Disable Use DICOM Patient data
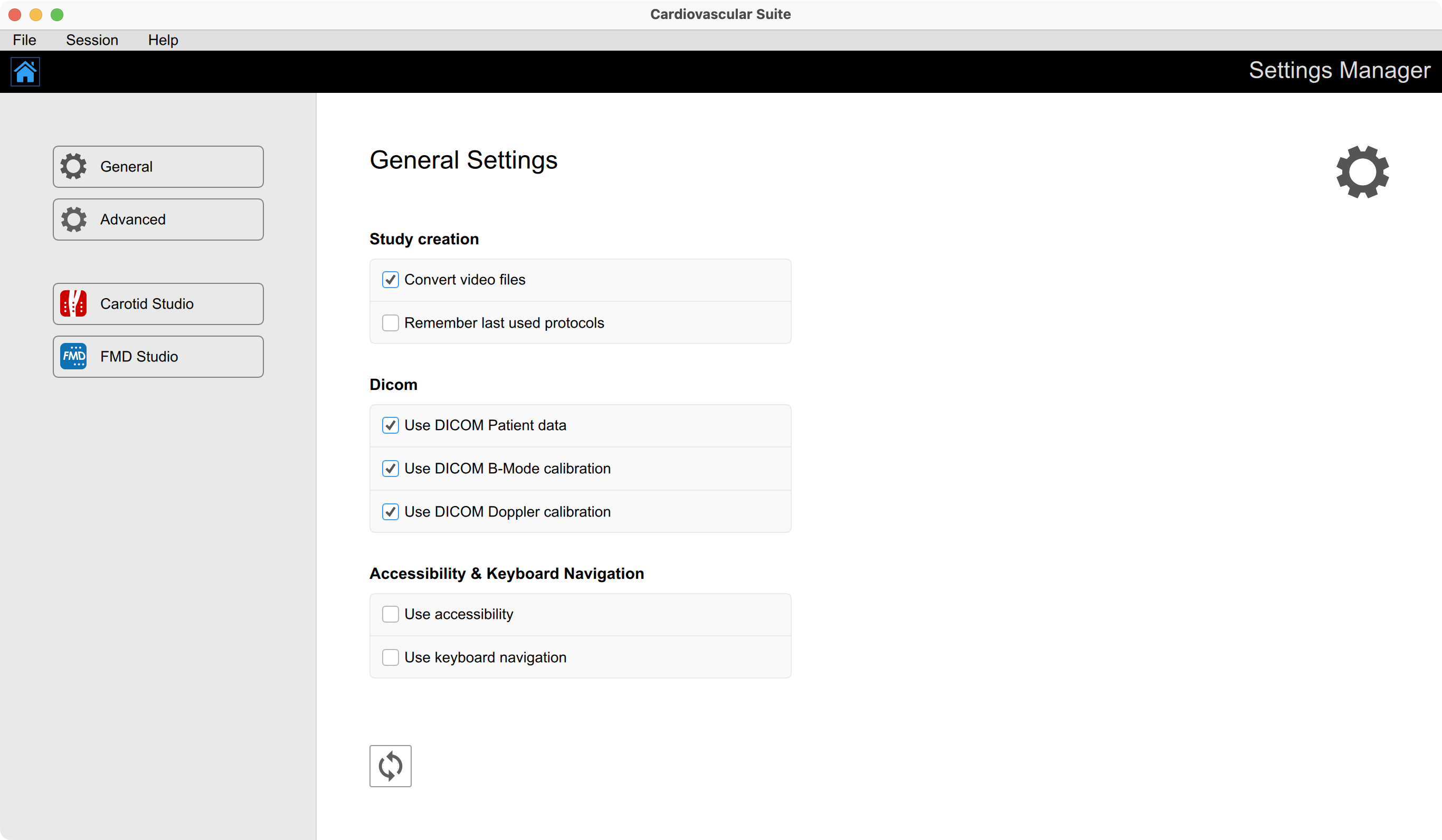Screen dimensions: 1442x840 [390, 425]
